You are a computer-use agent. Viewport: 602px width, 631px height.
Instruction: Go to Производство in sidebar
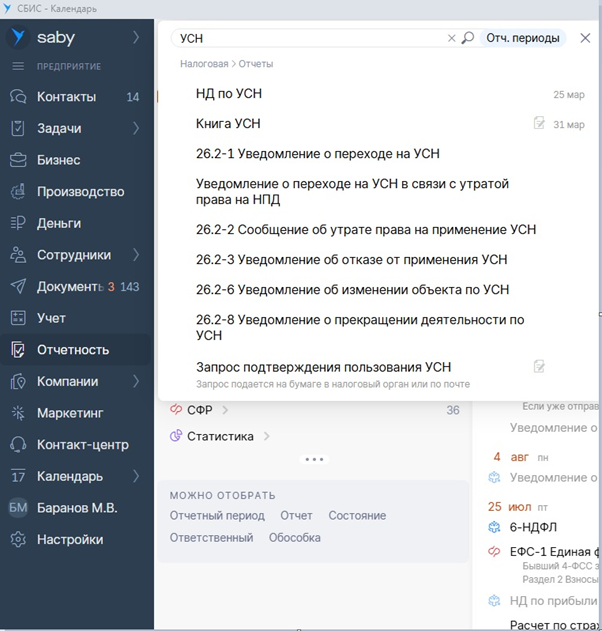(80, 192)
